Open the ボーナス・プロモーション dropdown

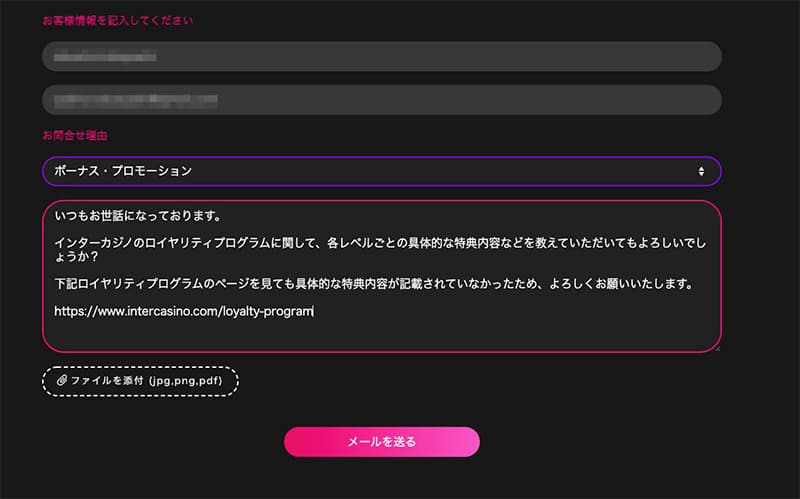point(382,171)
